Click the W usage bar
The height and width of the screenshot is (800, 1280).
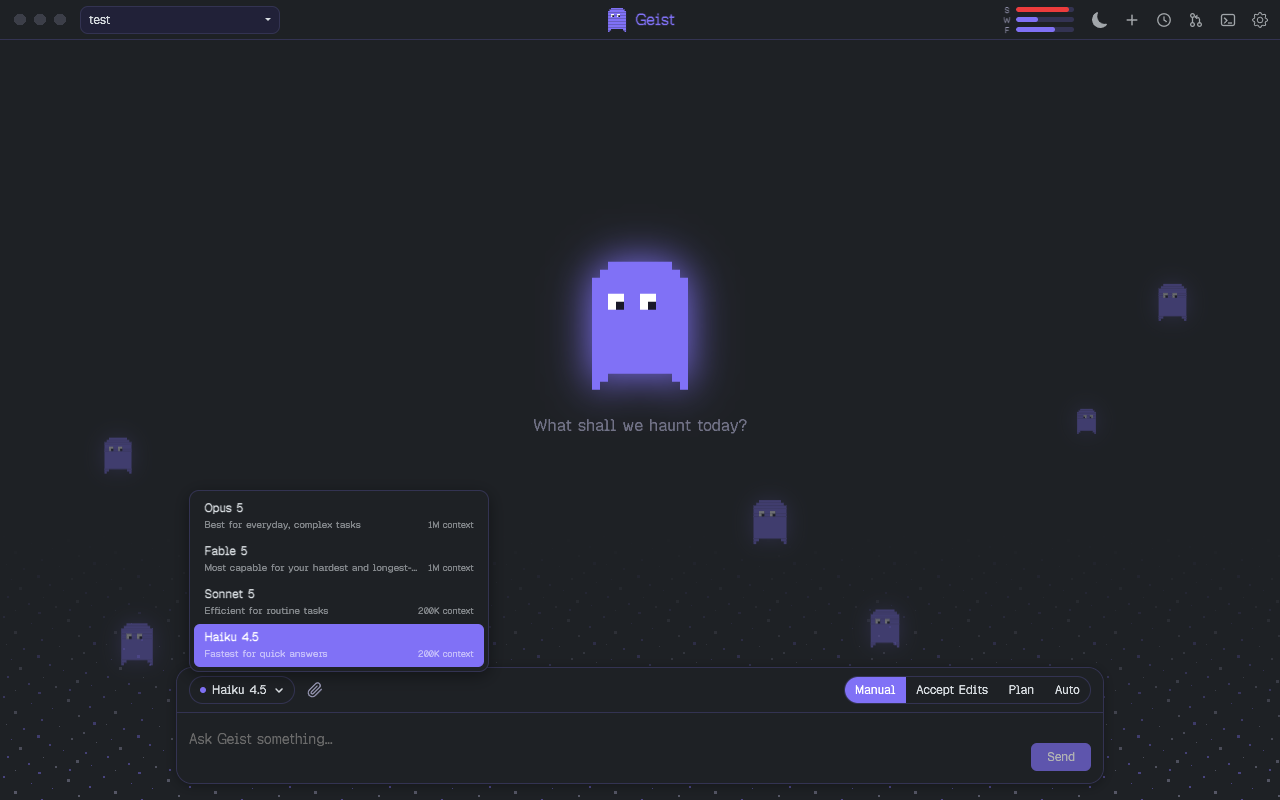pos(1045,19)
